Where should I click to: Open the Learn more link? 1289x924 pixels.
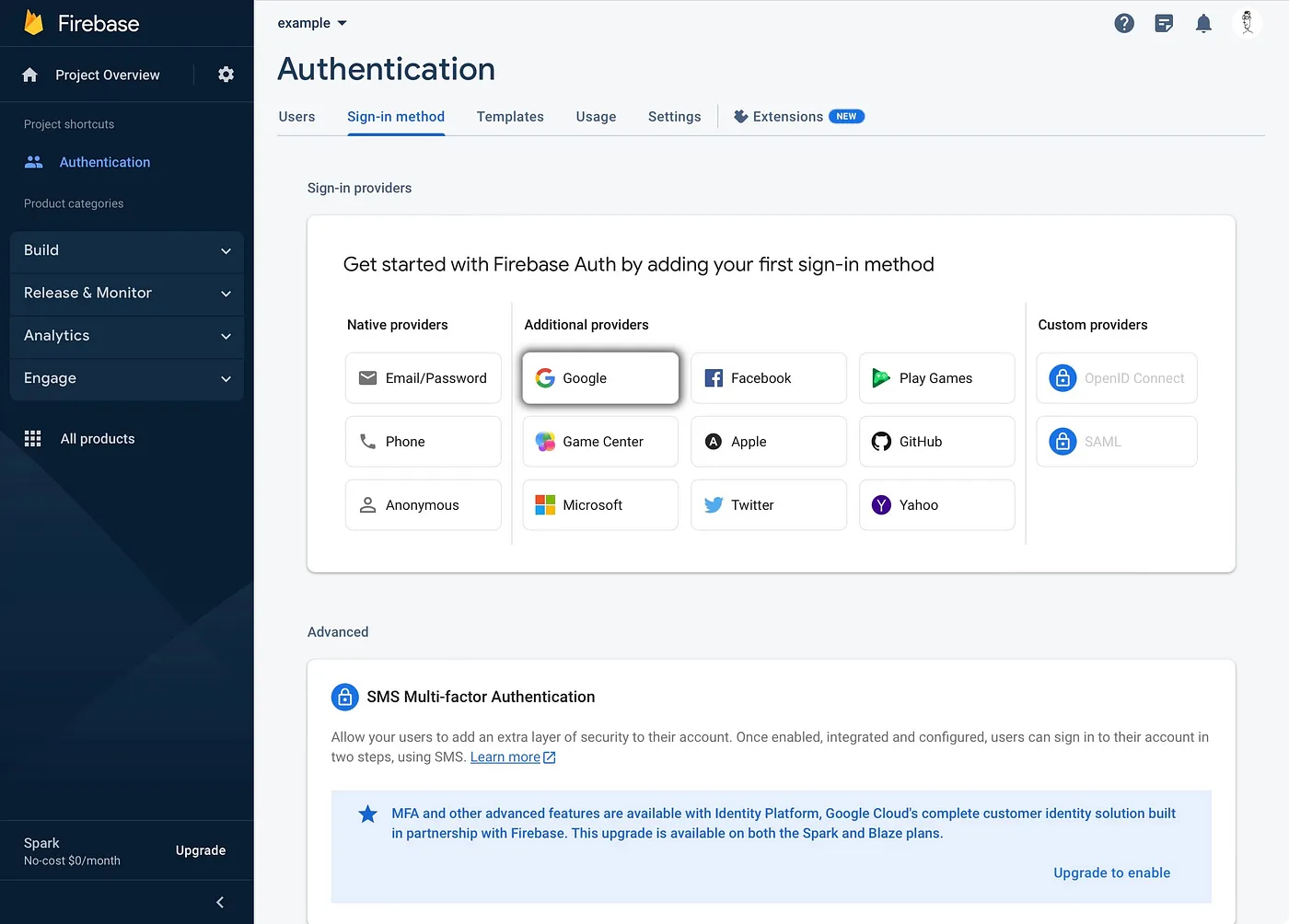click(505, 757)
